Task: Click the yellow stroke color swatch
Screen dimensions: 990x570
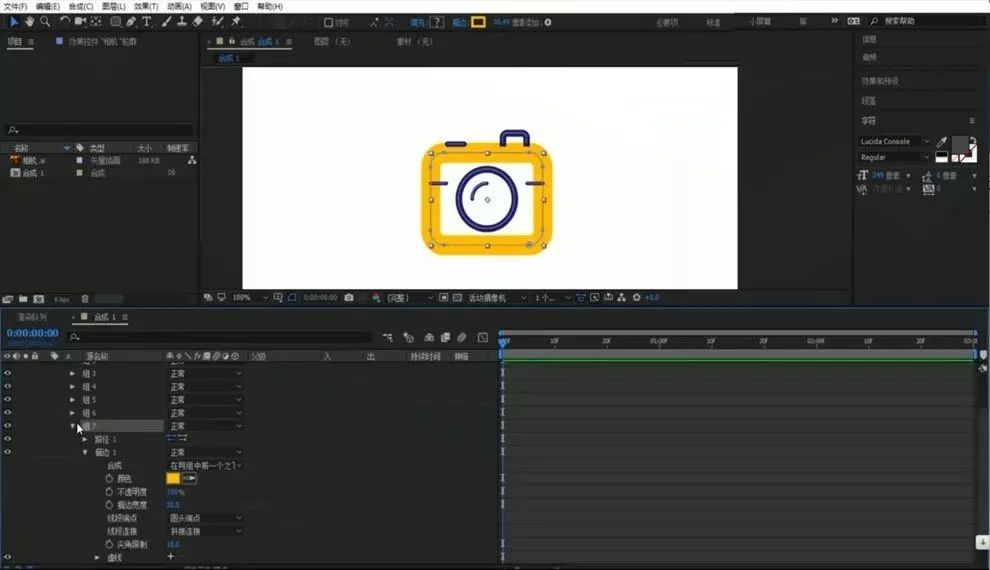Action: tap(173, 478)
